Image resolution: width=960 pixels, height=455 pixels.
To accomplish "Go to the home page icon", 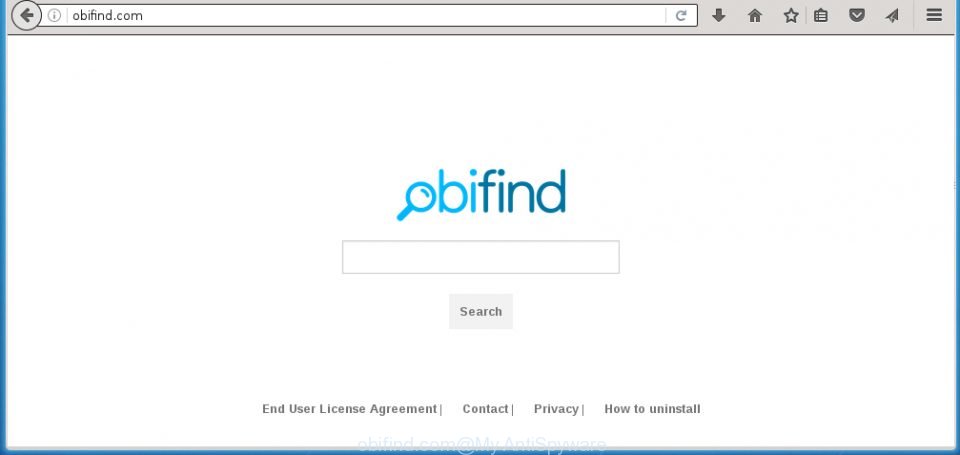I will (x=755, y=16).
